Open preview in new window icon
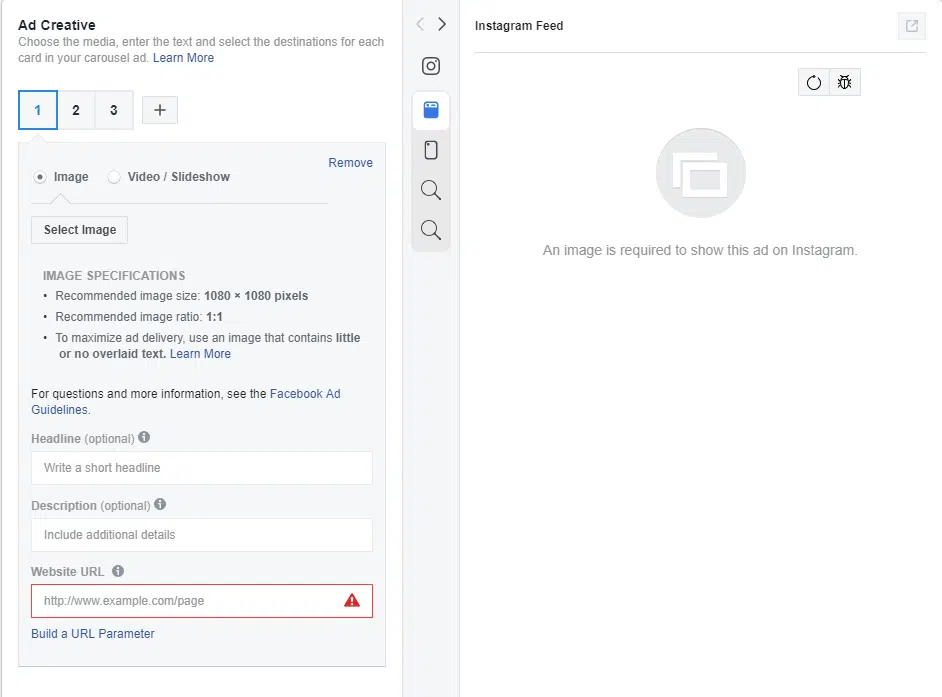This screenshot has width=942, height=697. 912,26
